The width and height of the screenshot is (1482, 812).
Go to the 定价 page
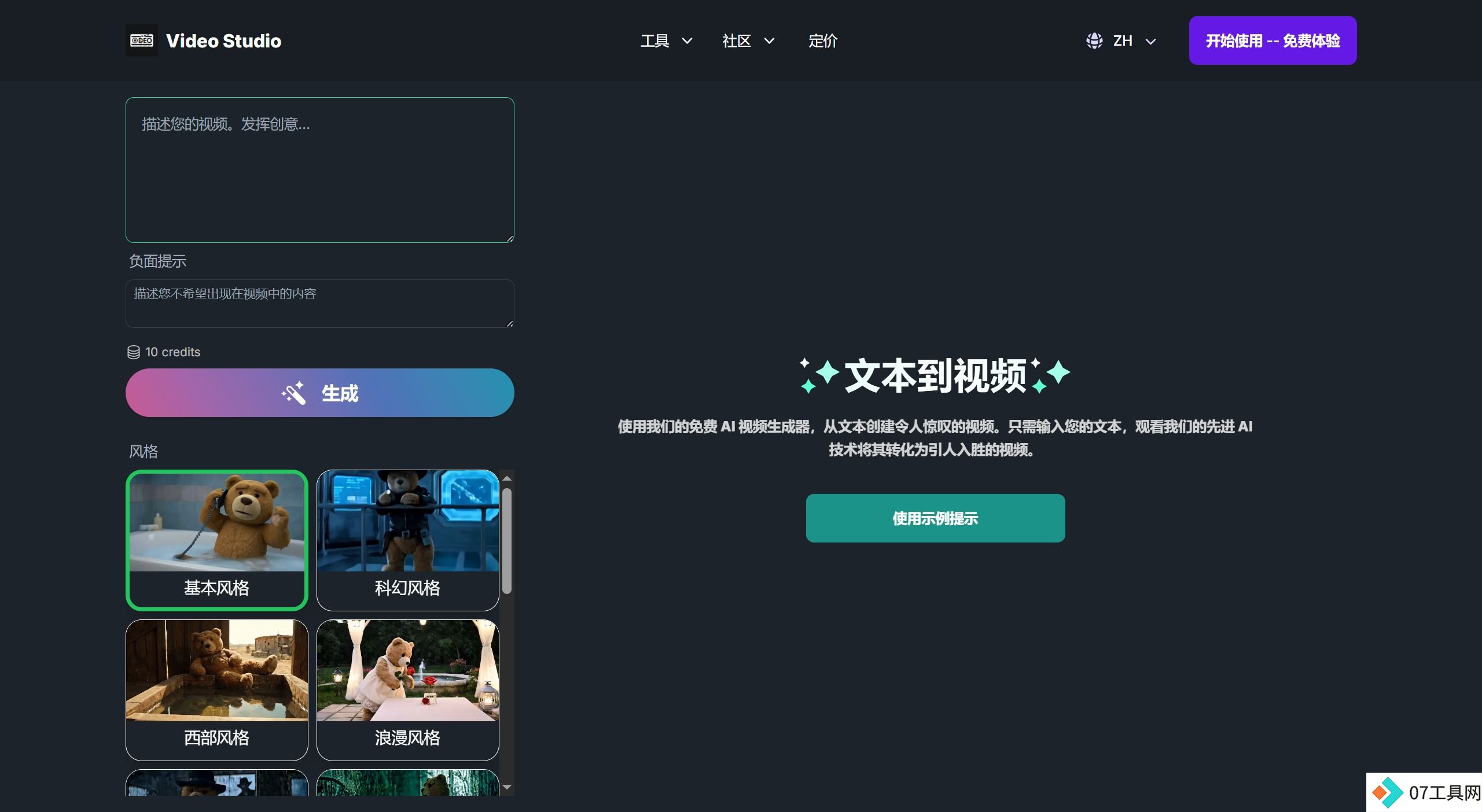(x=823, y=41)
